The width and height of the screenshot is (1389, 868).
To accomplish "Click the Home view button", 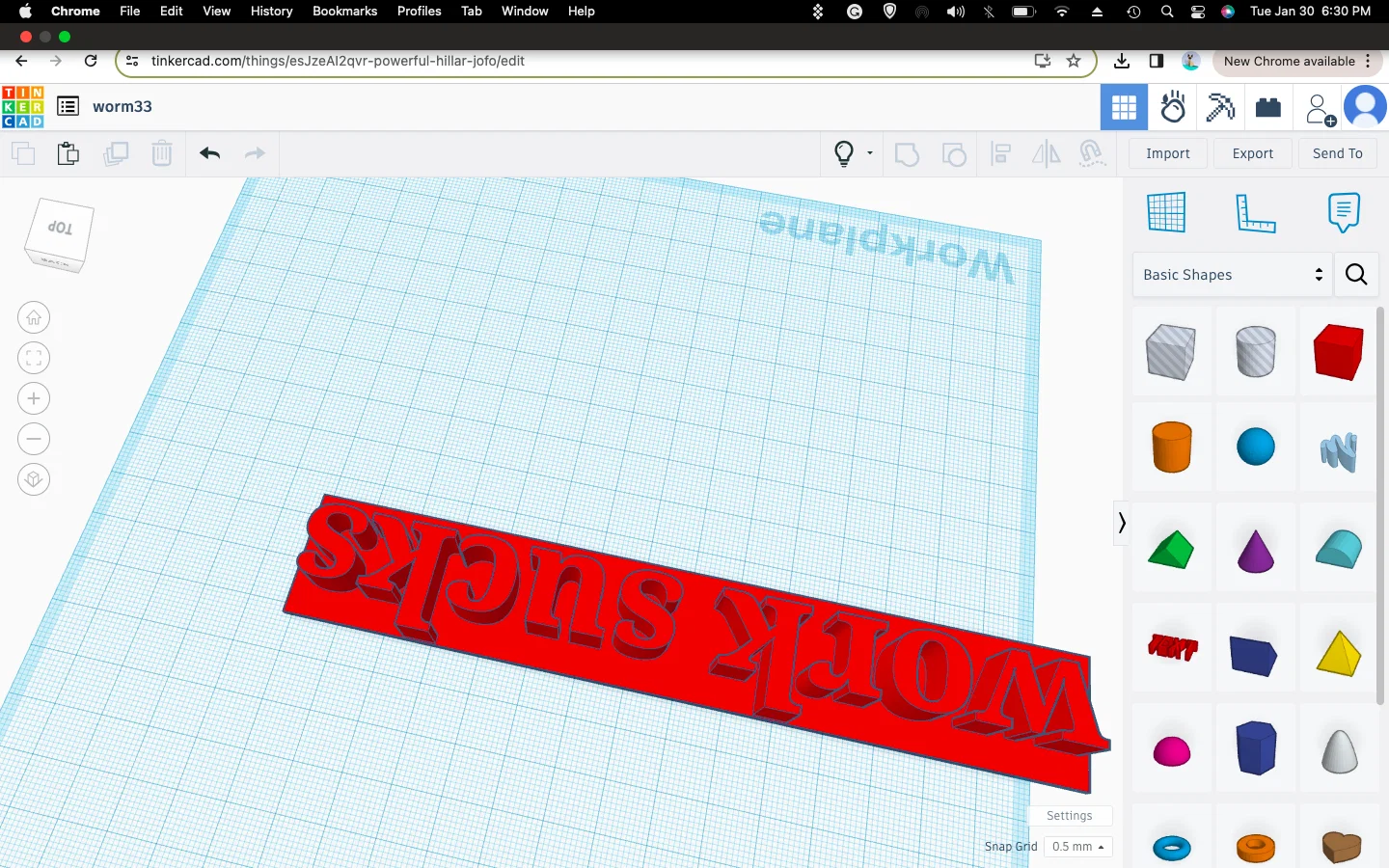I will [34, 317].
